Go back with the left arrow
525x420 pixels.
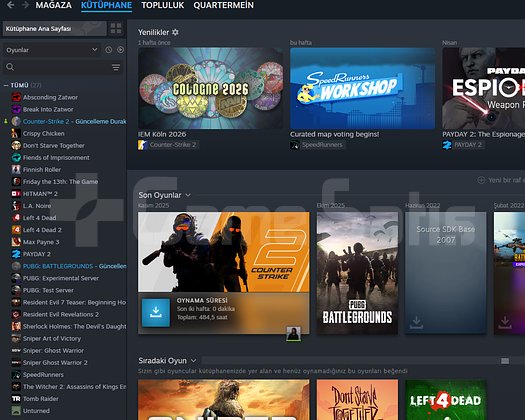[10, 5]
